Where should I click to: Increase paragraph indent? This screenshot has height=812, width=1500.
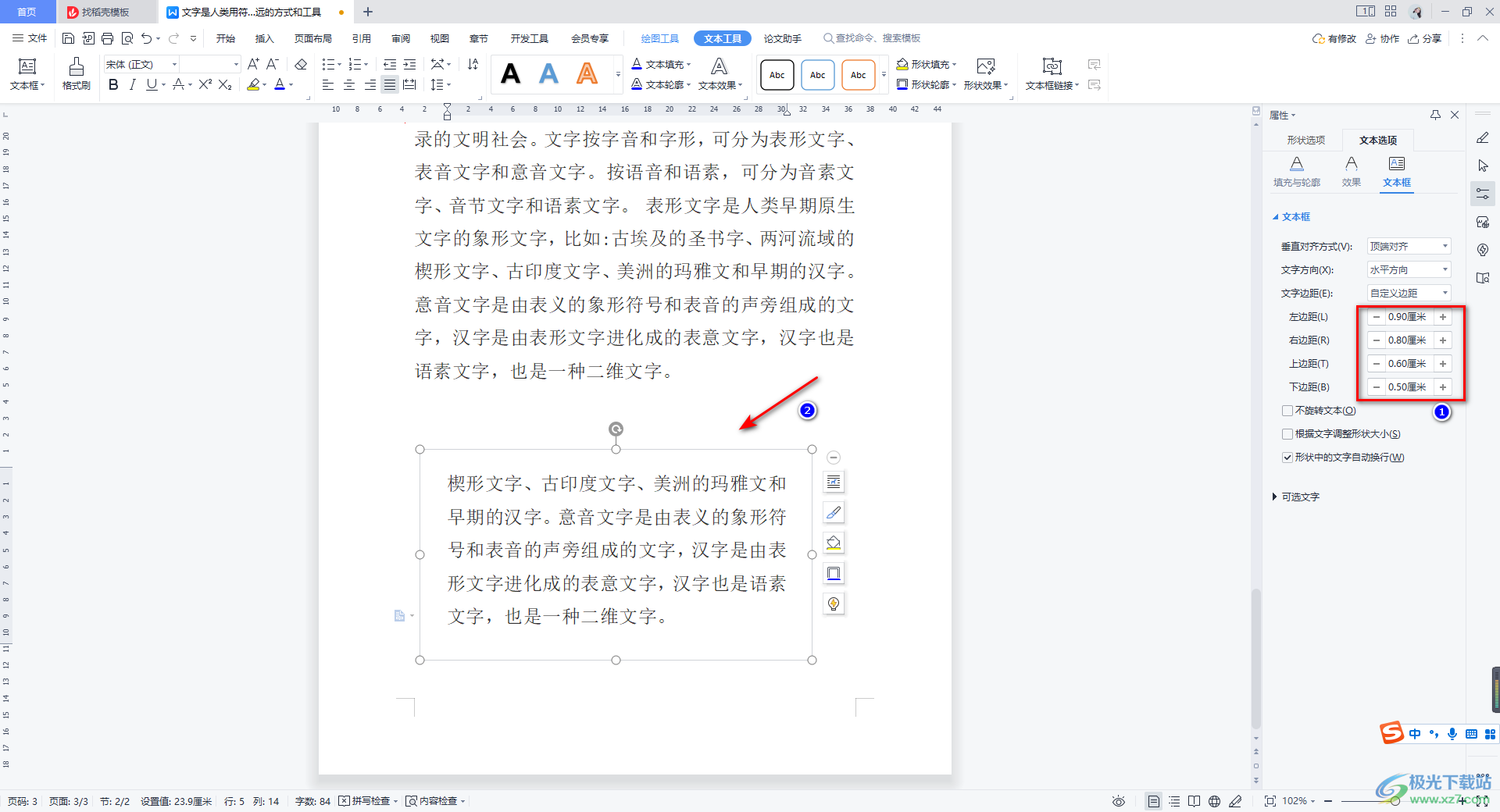pyautogui.click(x=409, y=64)
